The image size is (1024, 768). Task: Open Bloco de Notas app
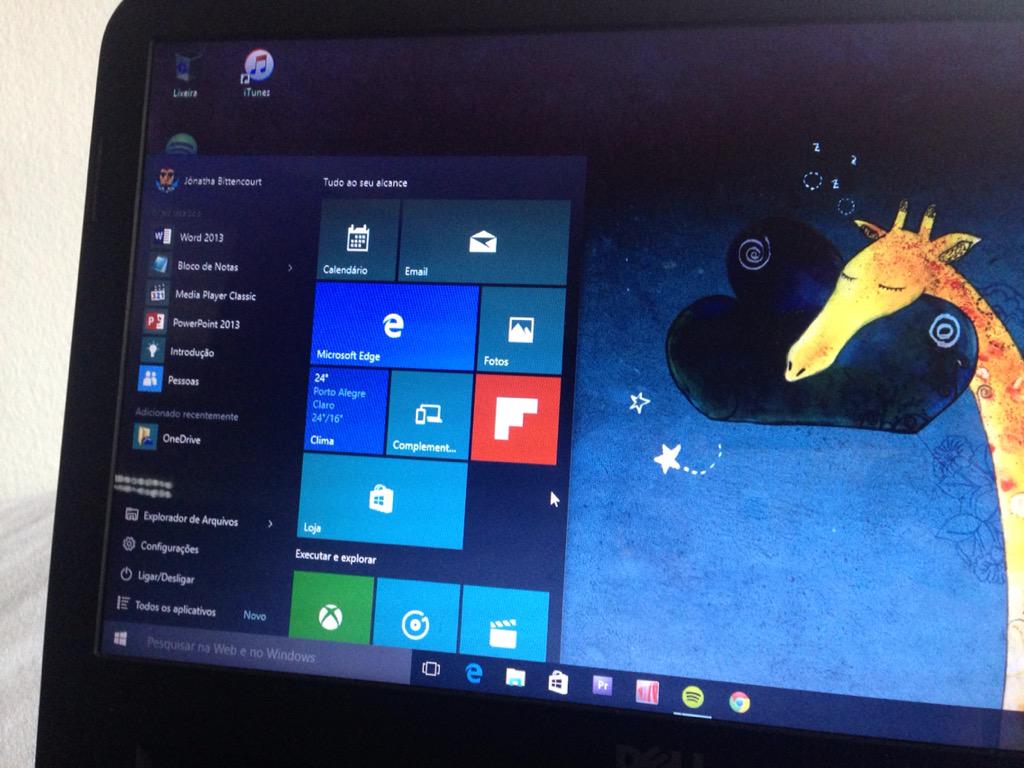pyautogui.click(x=195, y=265)
